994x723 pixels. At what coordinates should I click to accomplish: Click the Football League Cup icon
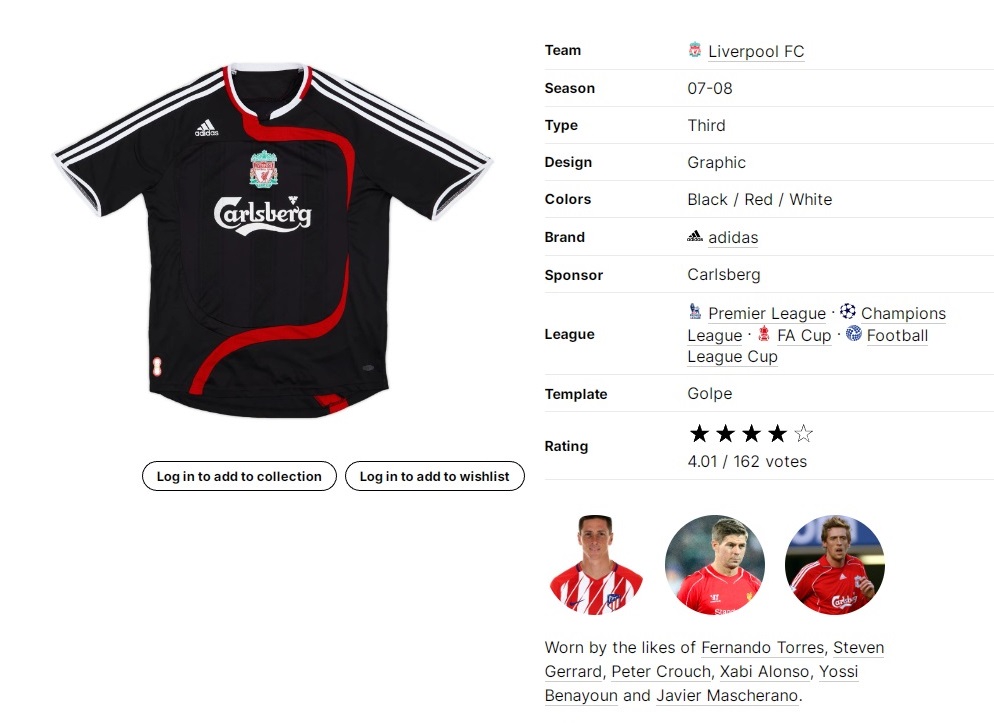click(x=854, y=333)
